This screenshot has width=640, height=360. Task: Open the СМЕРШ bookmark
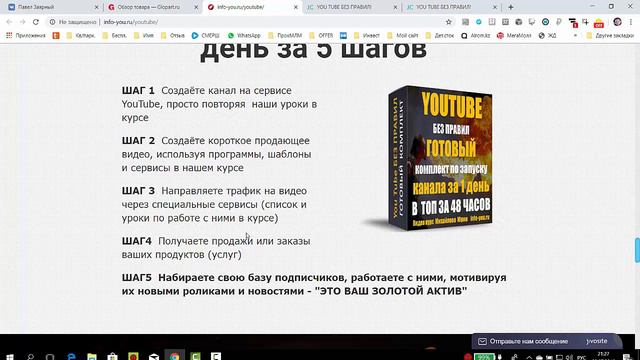(205, 36)
